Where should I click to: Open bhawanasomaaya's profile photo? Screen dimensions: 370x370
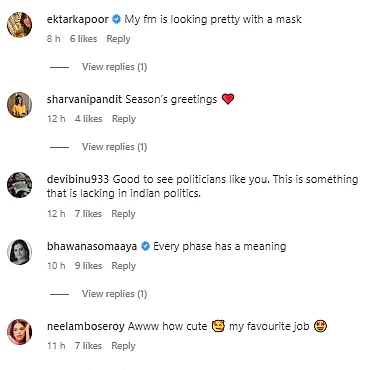(20, 252)
